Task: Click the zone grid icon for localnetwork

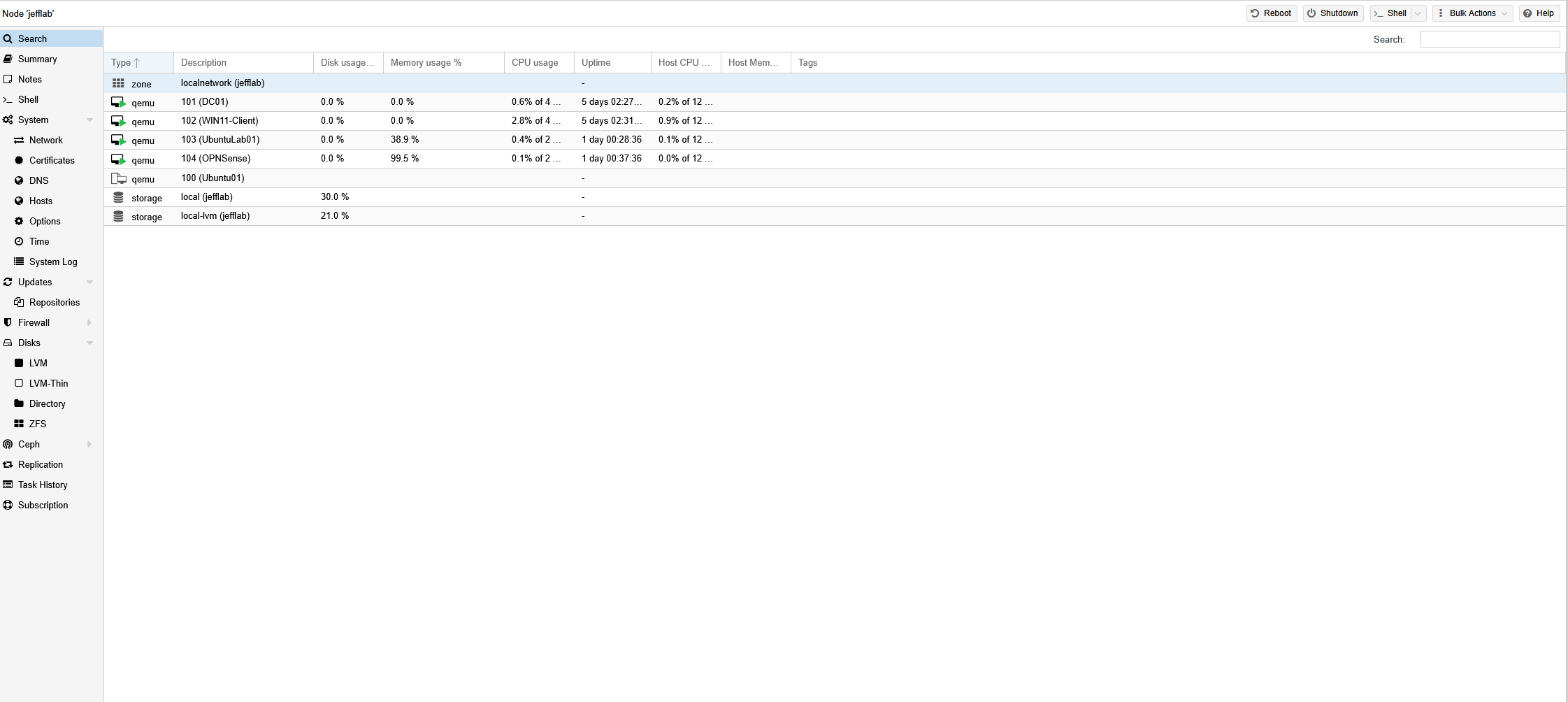Action: coord(118,83)
